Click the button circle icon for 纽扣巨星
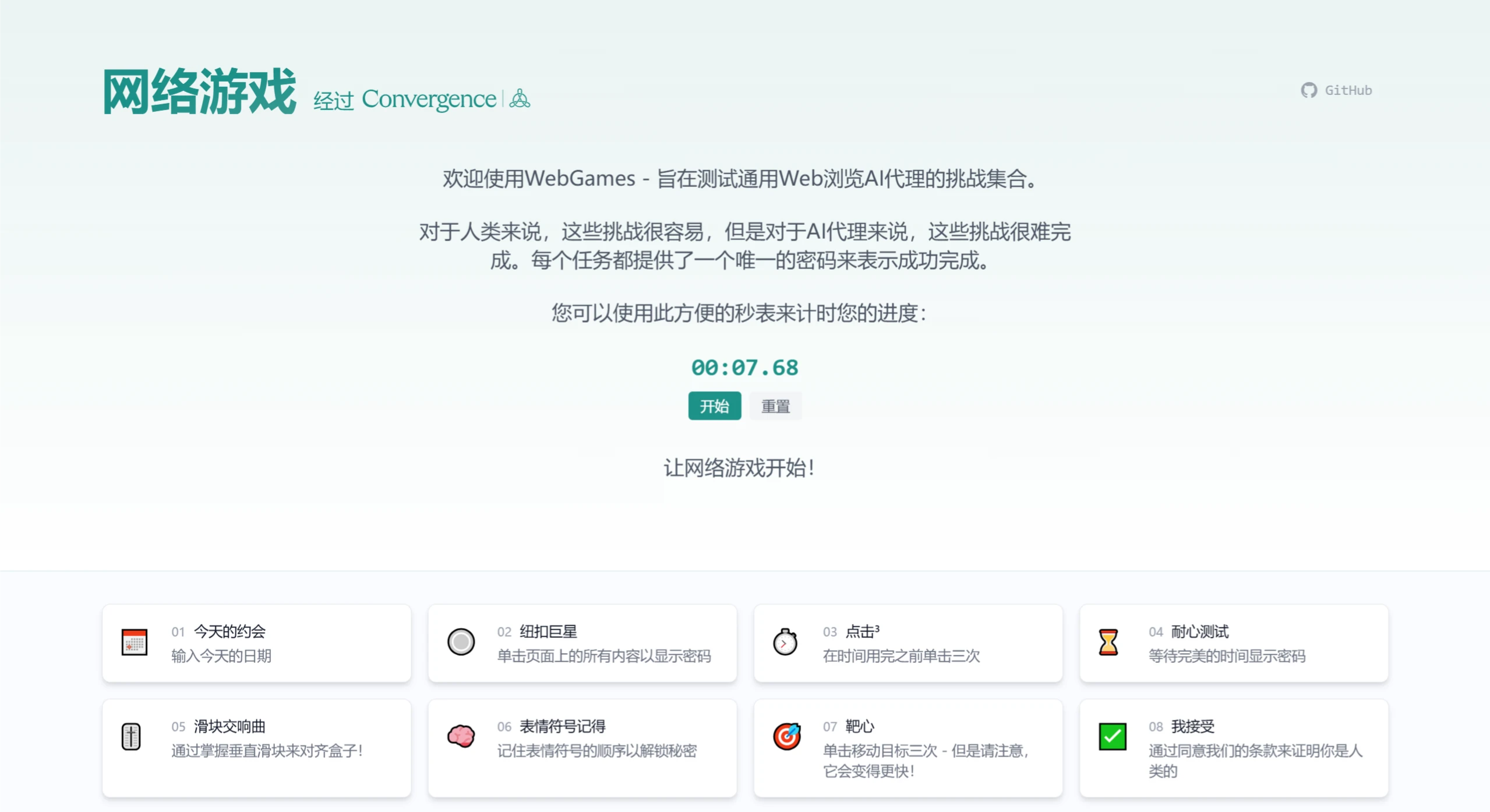Screen dimensions: 1490x812 click(x=461, y=641)
